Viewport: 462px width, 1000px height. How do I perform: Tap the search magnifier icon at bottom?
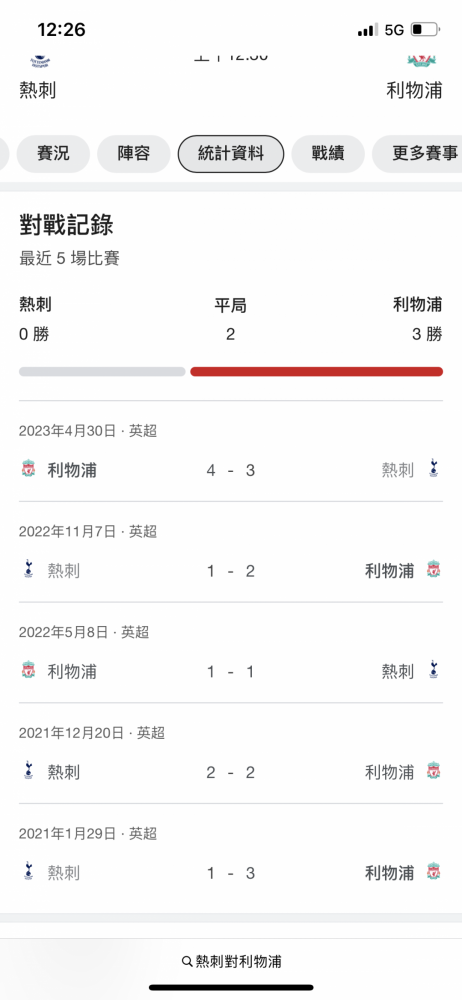(x=187, y=961)
